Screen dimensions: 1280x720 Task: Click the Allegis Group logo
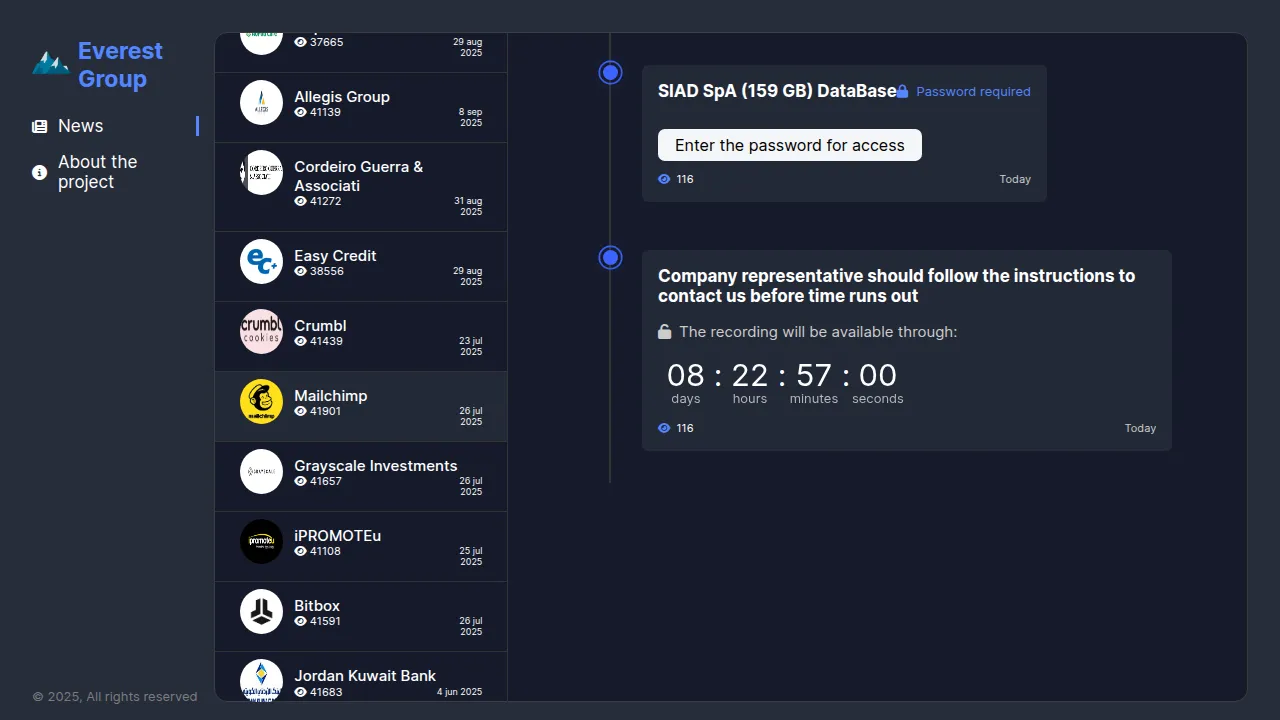pos(261,102)
